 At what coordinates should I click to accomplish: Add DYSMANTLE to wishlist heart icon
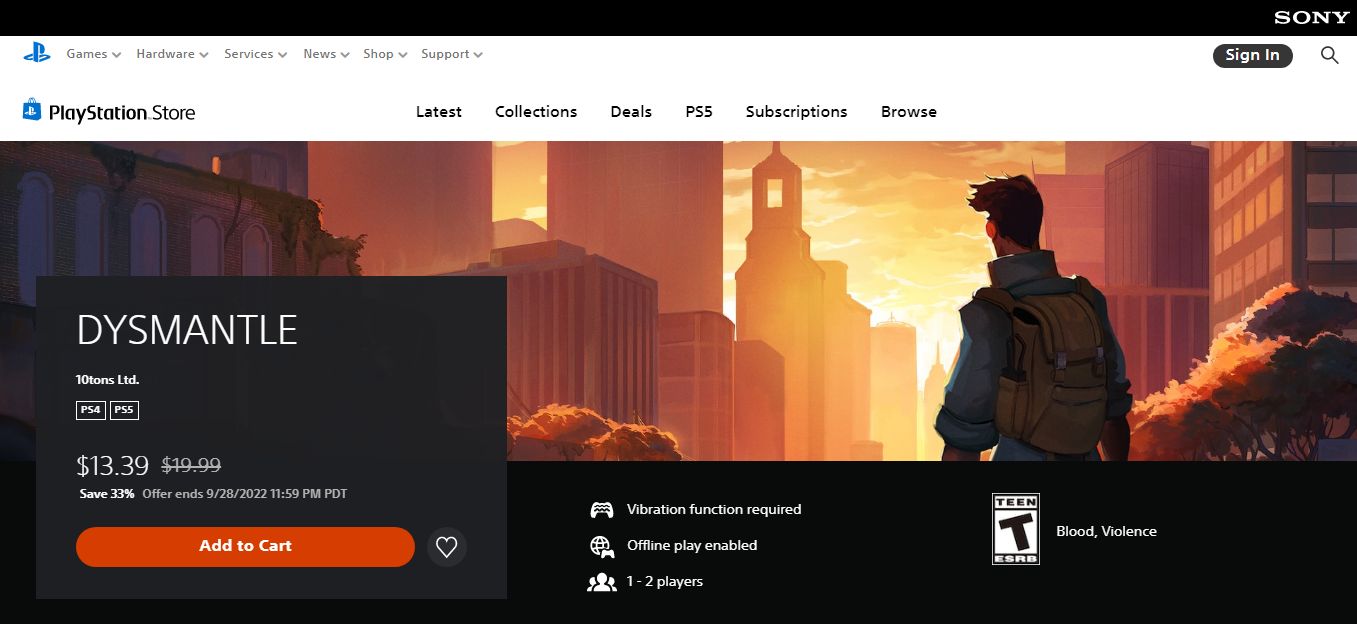pos(447,547)
